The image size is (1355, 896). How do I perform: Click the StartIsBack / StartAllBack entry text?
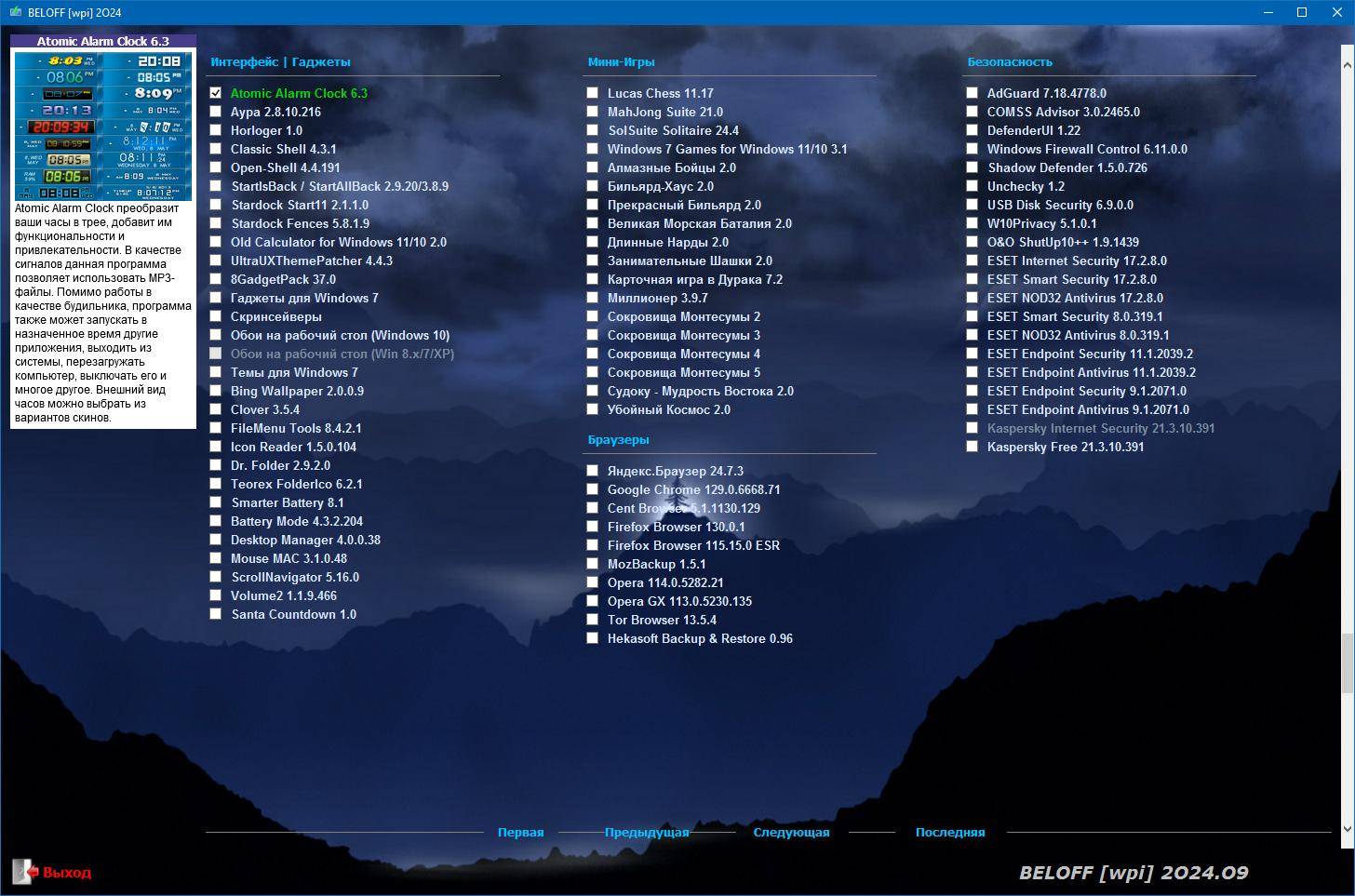coord(340,186)
